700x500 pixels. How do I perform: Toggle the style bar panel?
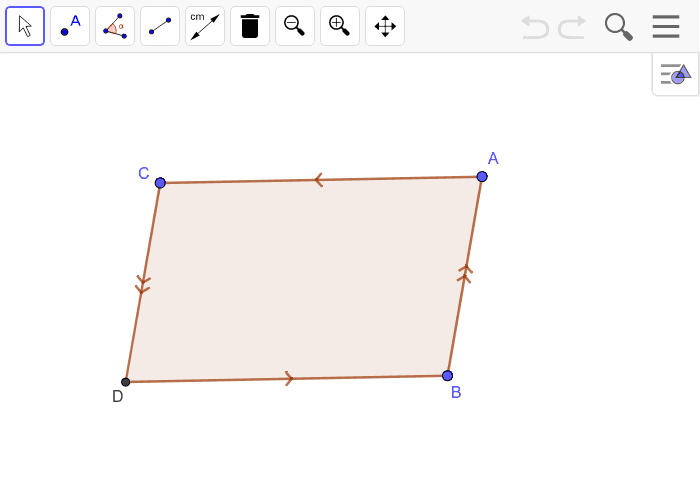[675, 74]
